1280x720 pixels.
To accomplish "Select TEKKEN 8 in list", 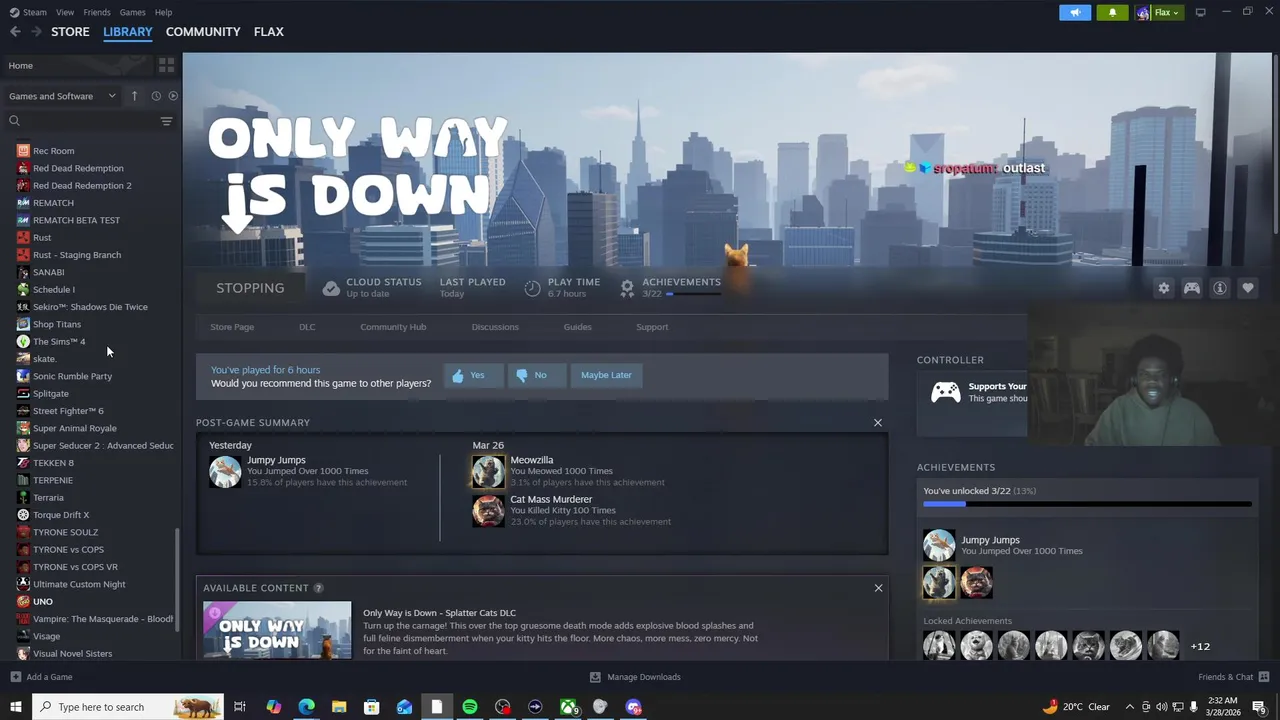I will 53,463.
